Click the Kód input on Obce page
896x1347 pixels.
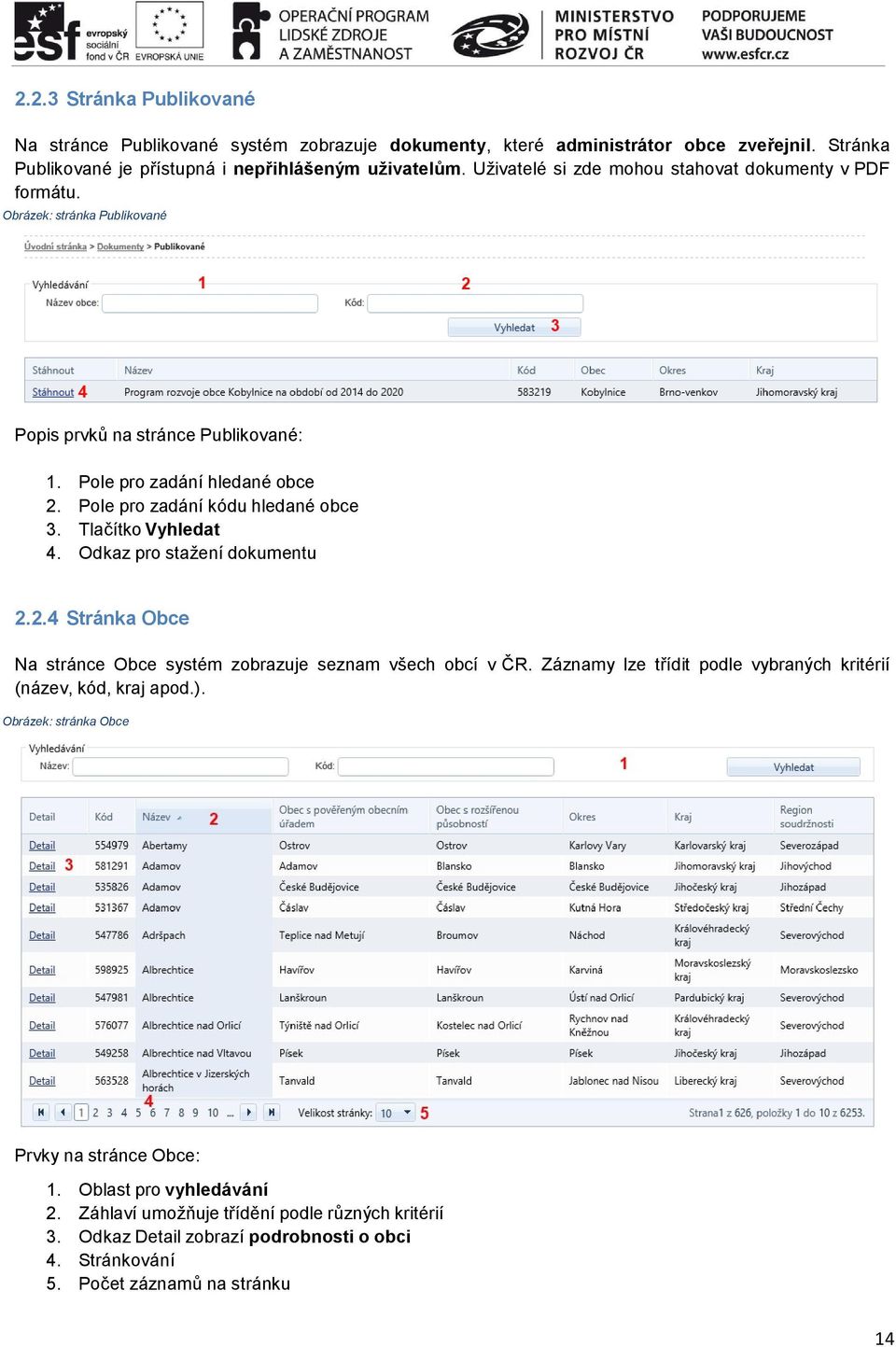445,766
